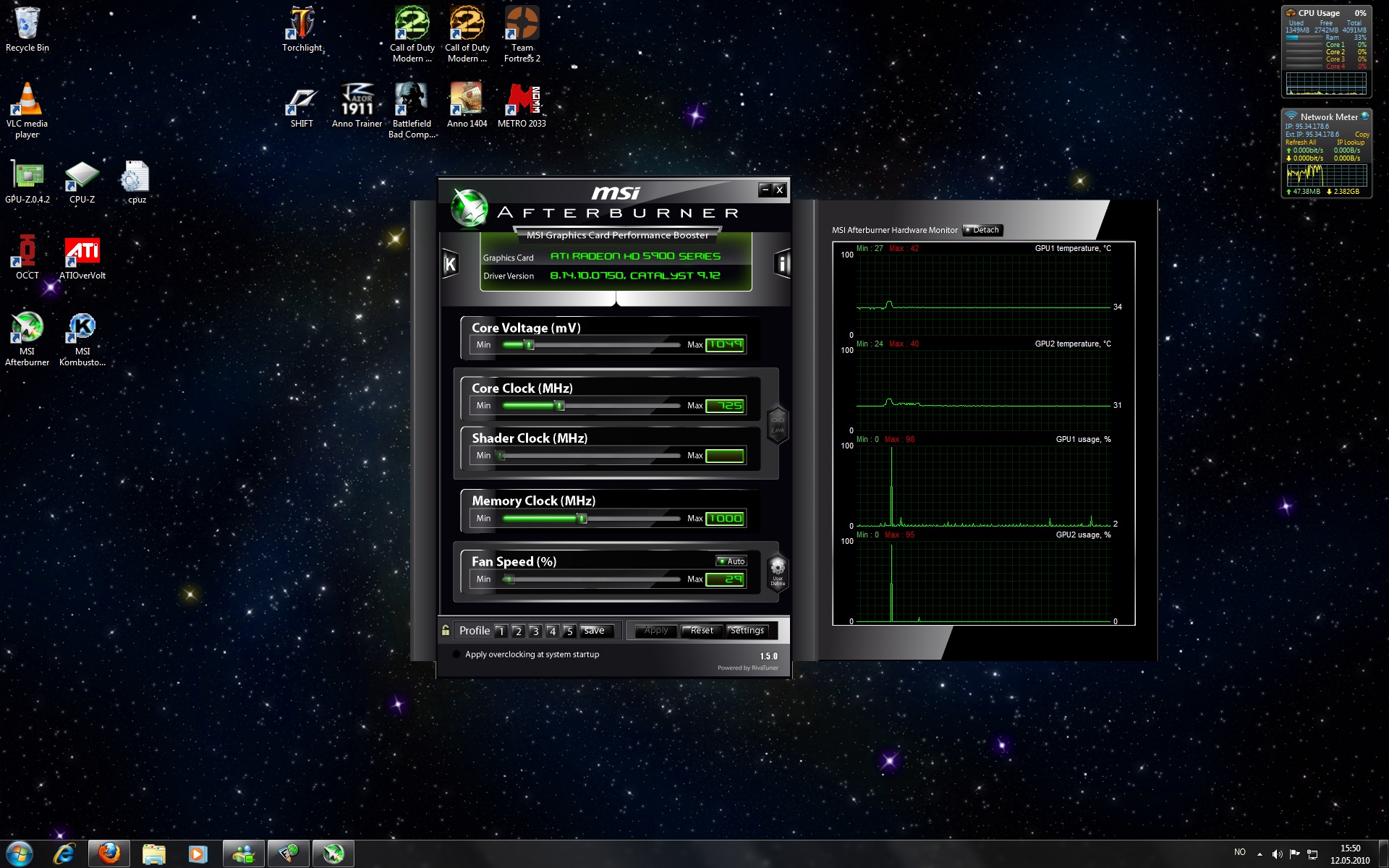Select the Team Fortress 2 desktop icon
Viewport: 1389px width, 868px height.
(522, 34)
